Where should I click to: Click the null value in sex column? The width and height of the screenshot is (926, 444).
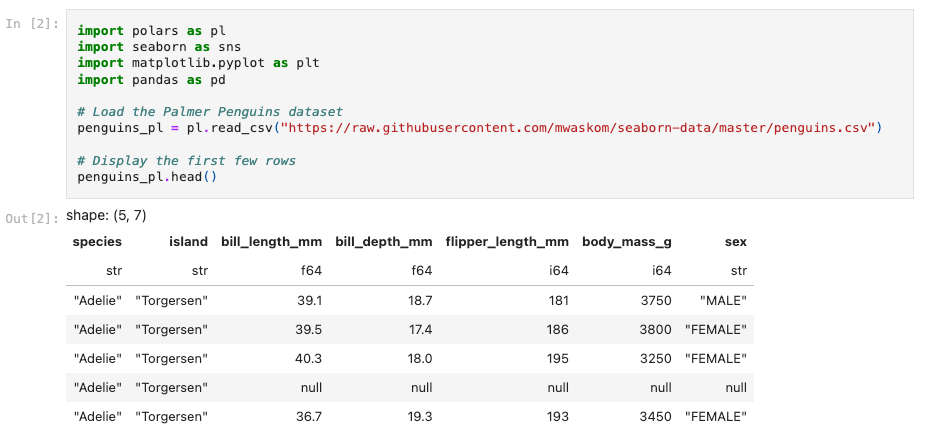pyautogui.click(x=736, y=387)
